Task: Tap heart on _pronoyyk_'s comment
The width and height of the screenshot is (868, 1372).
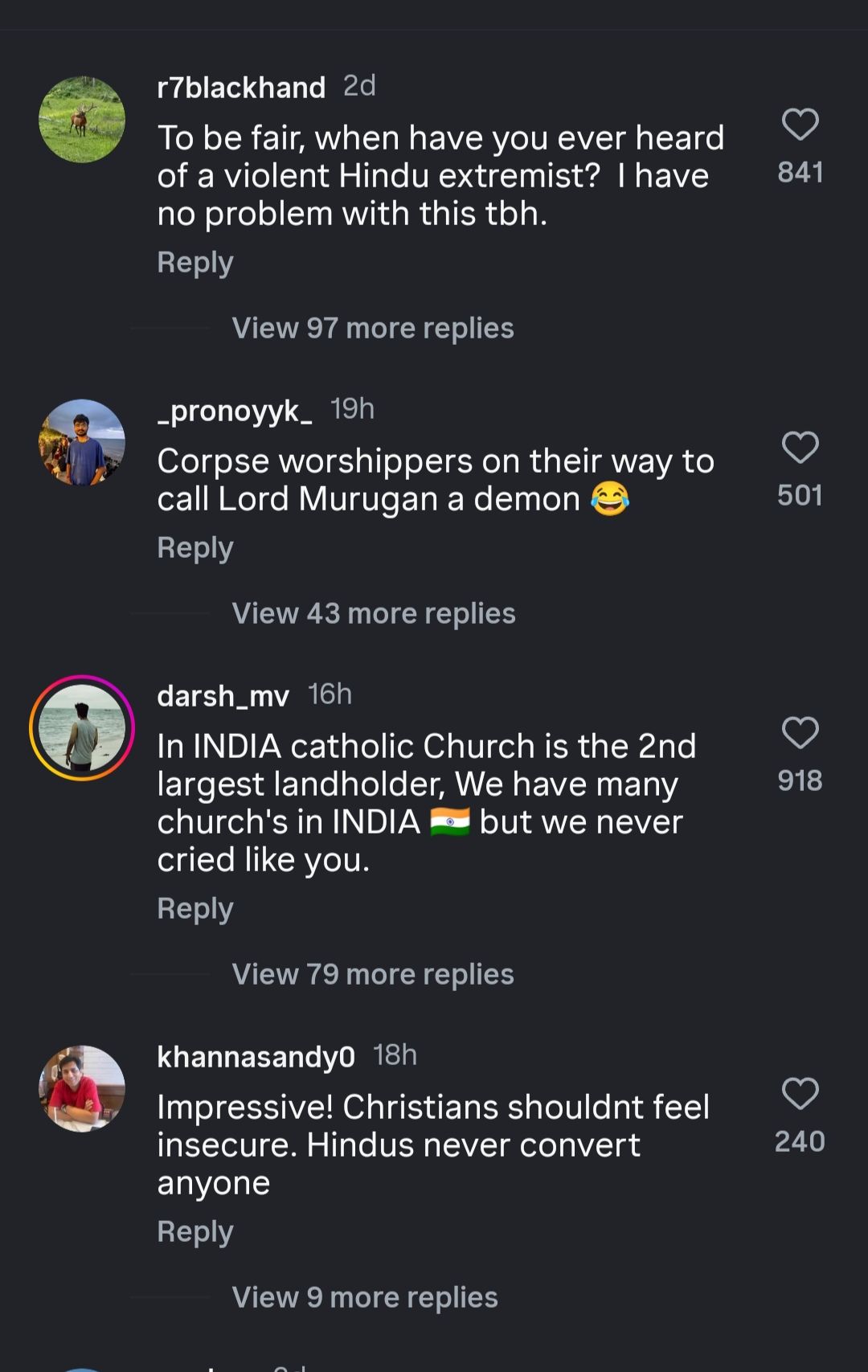Action: coord(800,448)
